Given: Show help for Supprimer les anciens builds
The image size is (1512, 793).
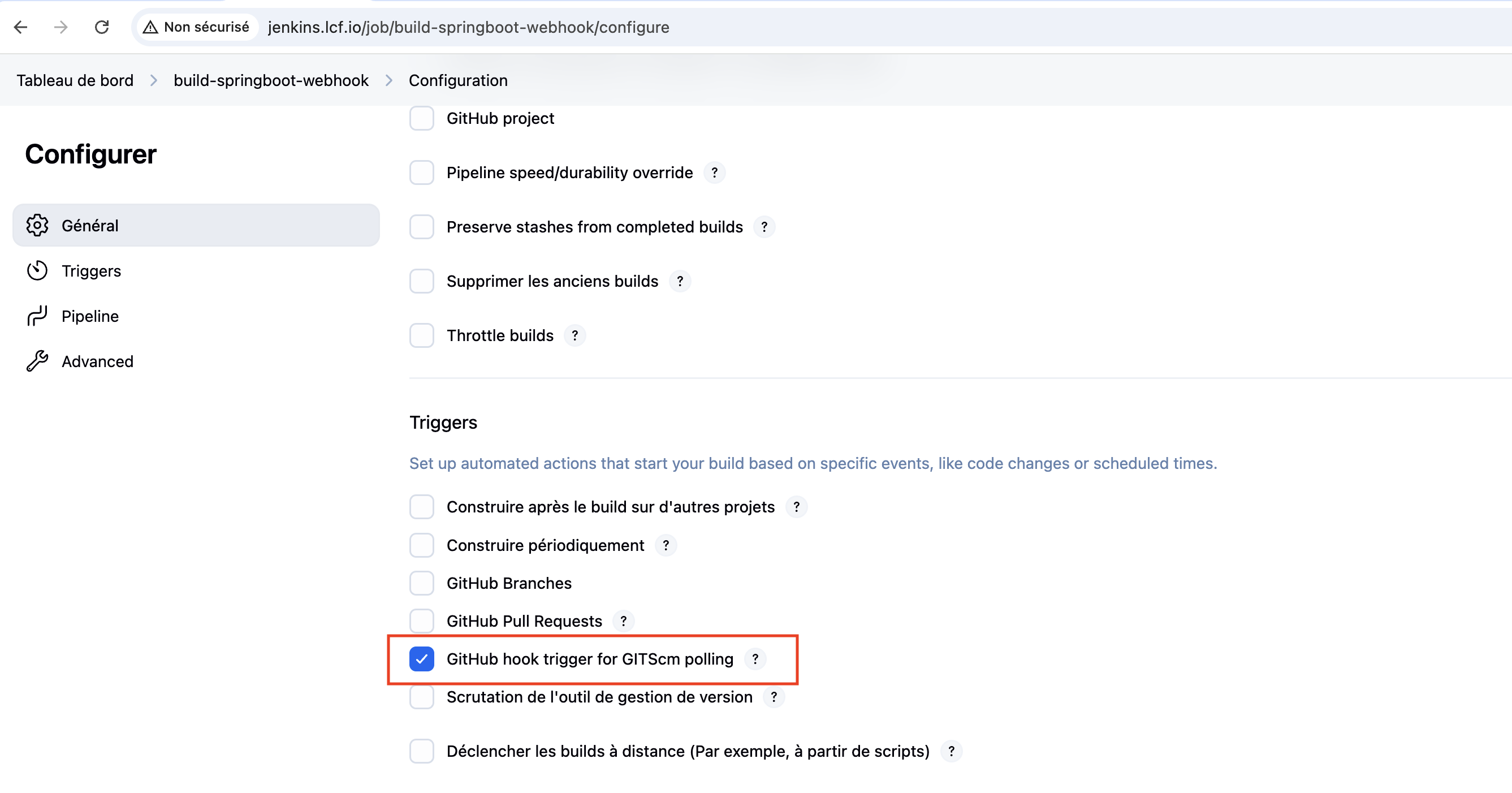Looking at the screenshot, I should pos(680,281).
